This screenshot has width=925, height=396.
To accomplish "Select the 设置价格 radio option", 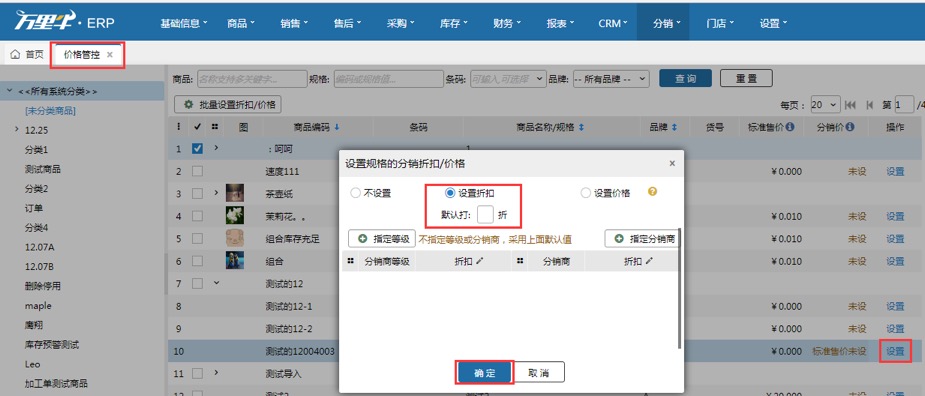I will click(x=585, y=193).
